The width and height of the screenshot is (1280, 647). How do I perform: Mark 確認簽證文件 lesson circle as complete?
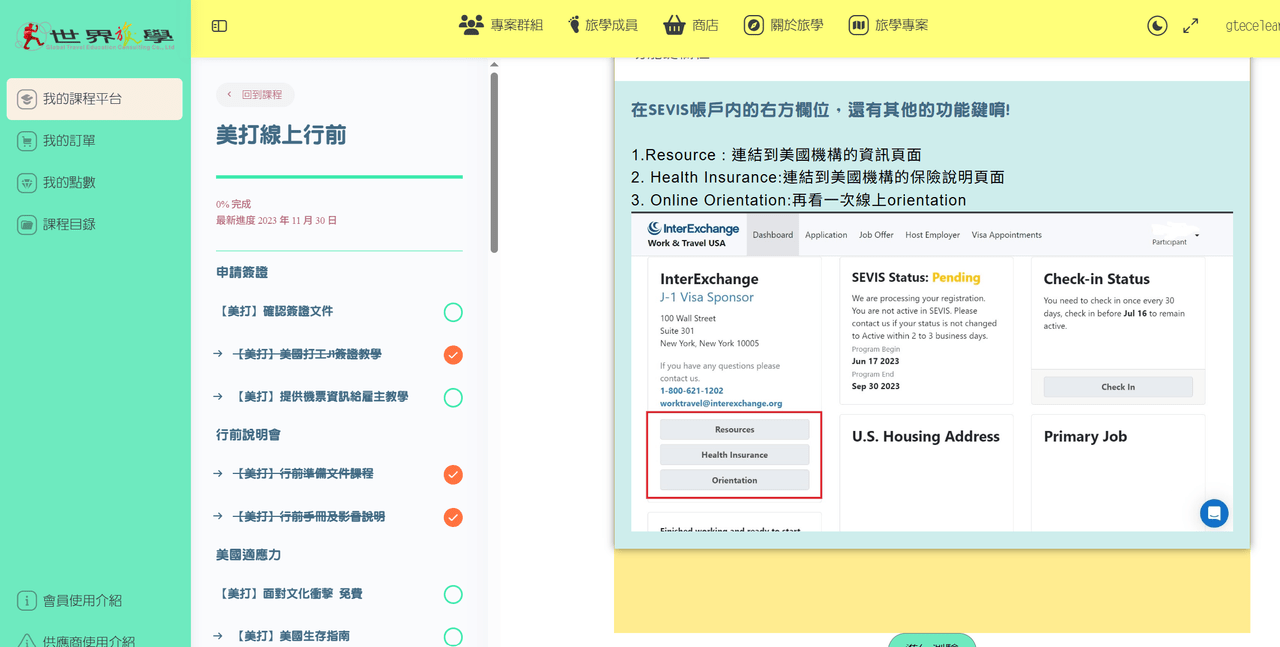tap(453, 312)
